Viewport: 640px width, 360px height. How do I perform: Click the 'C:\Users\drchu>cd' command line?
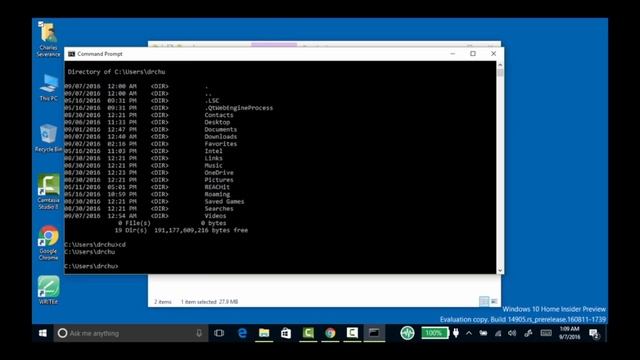click(x=95, y=244)
